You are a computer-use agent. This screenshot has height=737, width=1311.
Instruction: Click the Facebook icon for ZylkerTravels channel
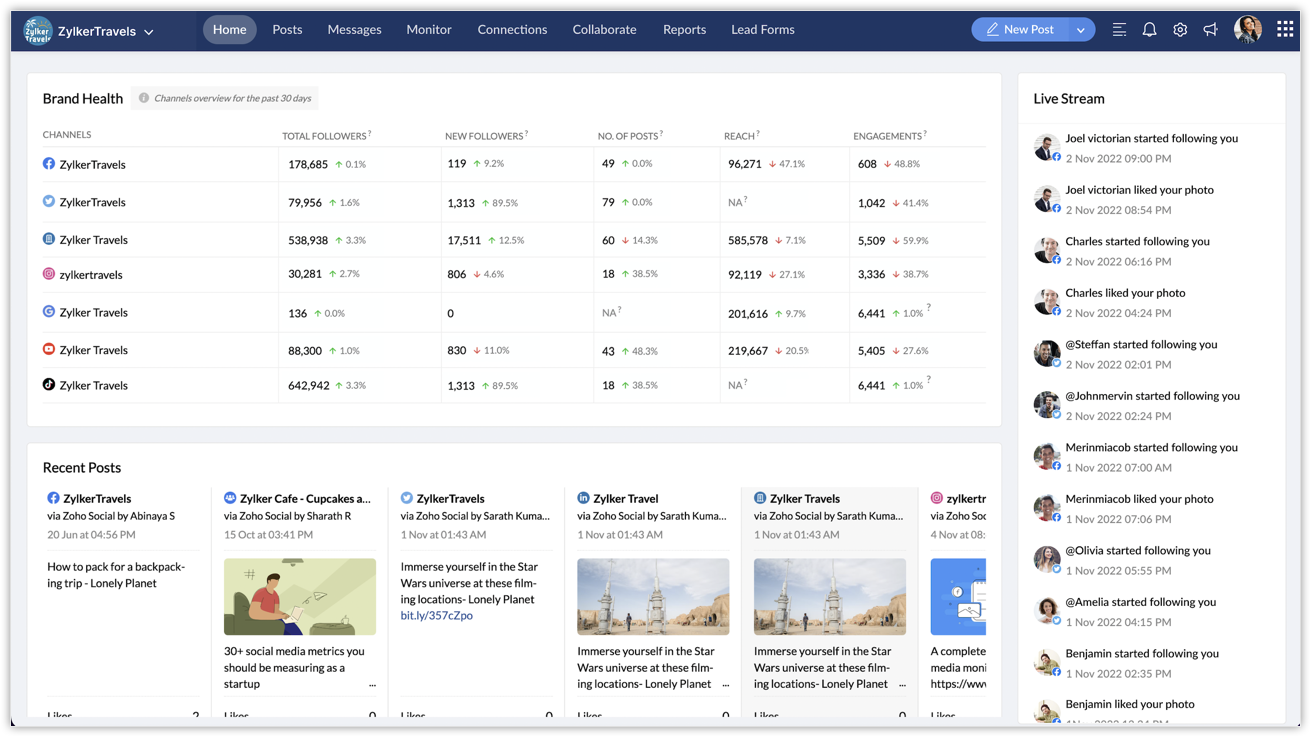tap(49, 164)
